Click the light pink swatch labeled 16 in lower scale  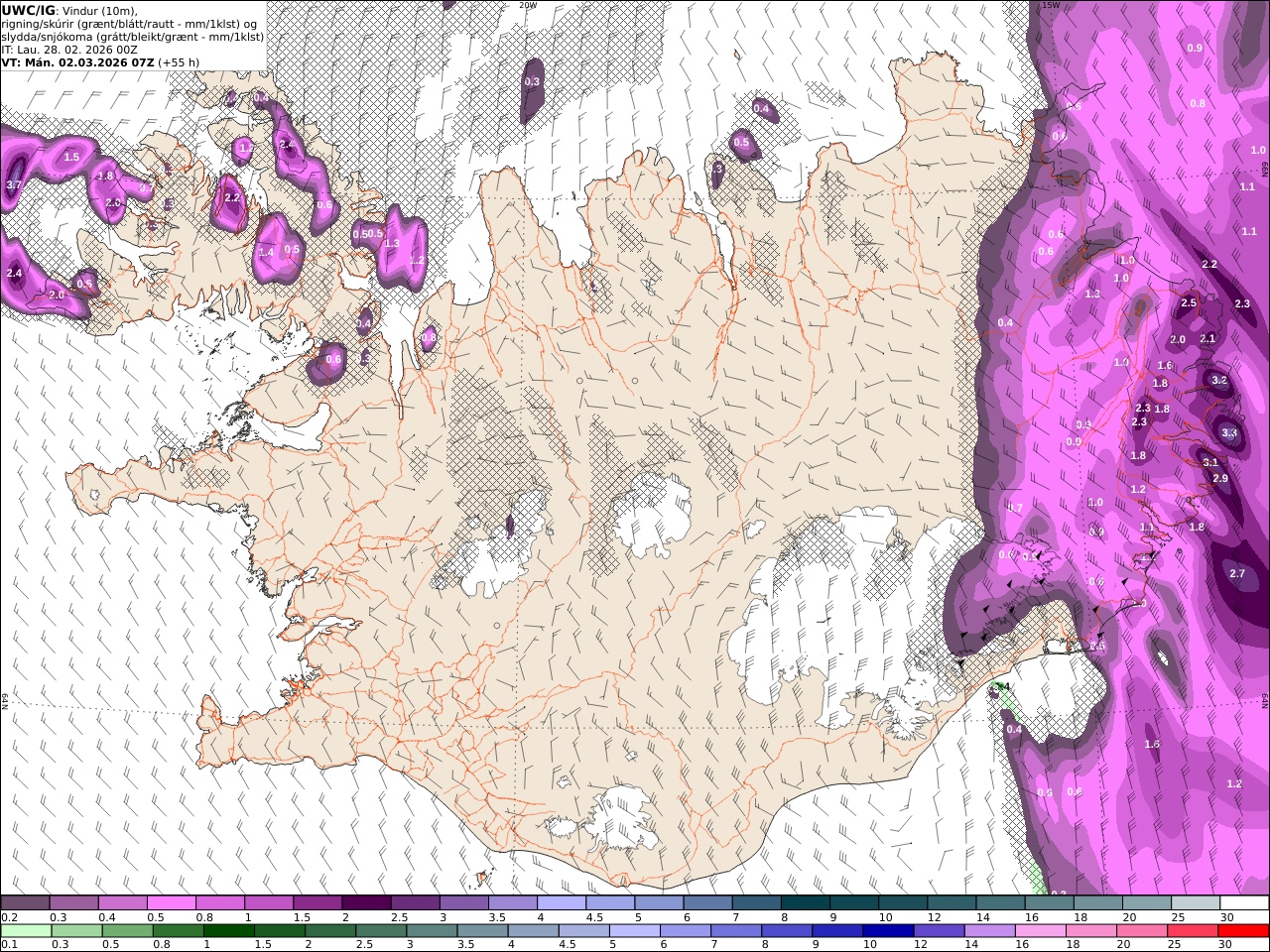(x=1040, y=930)
